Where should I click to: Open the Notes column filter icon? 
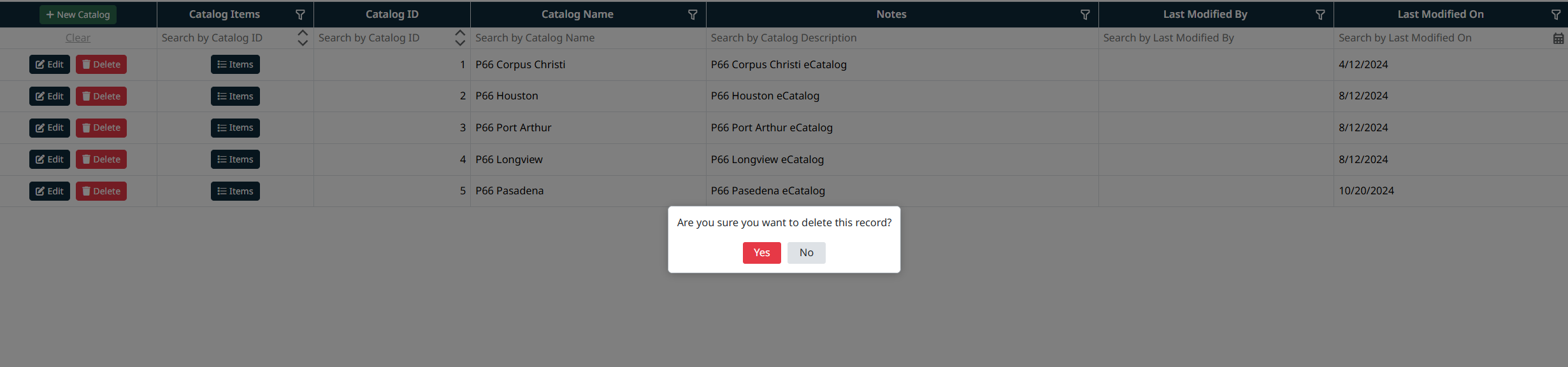click(1085, 15)
